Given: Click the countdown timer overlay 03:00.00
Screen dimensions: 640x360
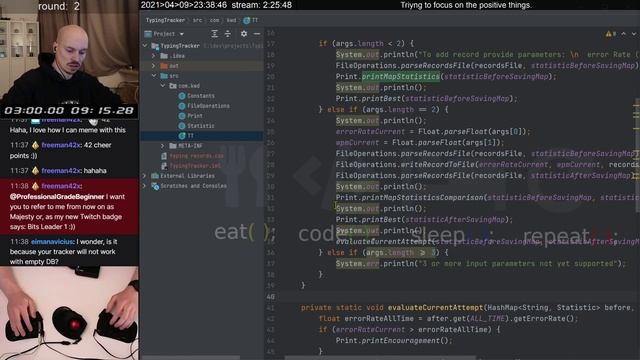Looking at the screenshot, I should coord(34,111).
